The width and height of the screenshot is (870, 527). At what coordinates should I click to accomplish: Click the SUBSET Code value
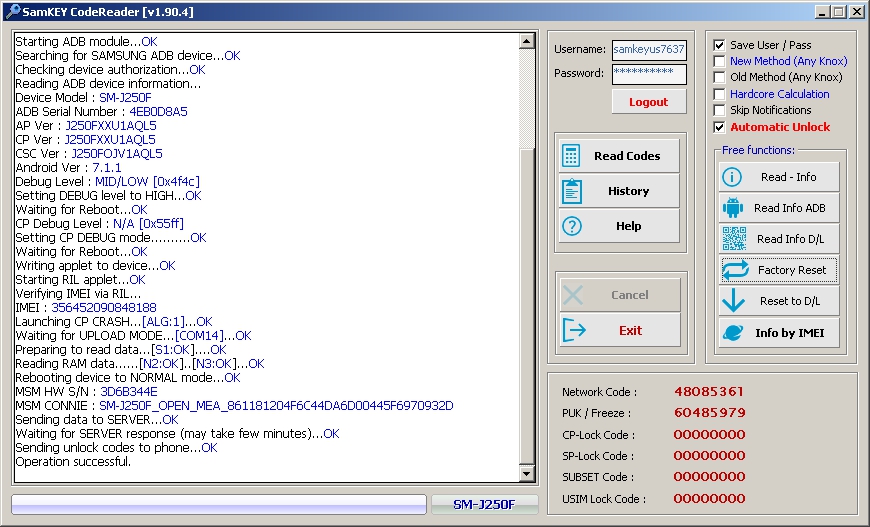click(x=710, y=477)
